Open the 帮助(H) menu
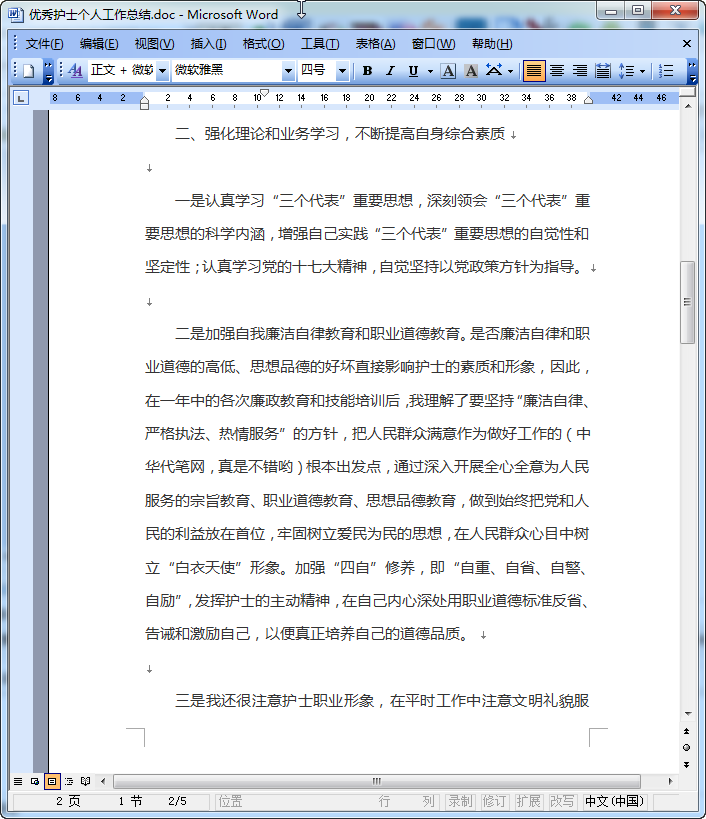The image size is (706, 819). [492, 44]
